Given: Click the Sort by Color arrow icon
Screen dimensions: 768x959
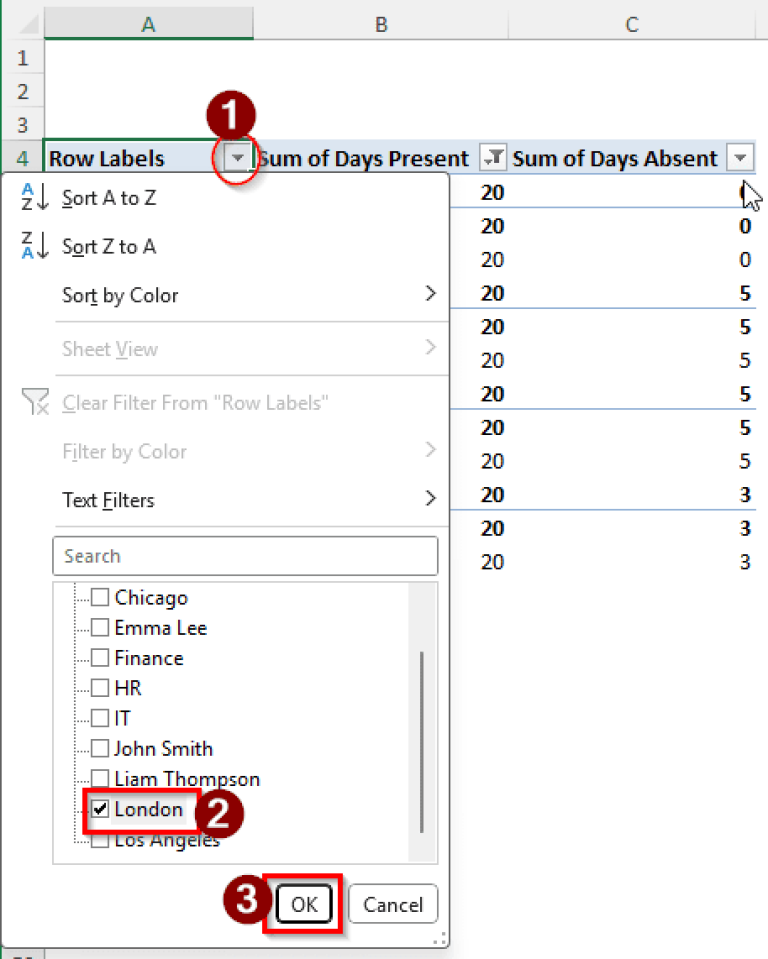Looking at the screenshot, I should (x=430, y=295).
